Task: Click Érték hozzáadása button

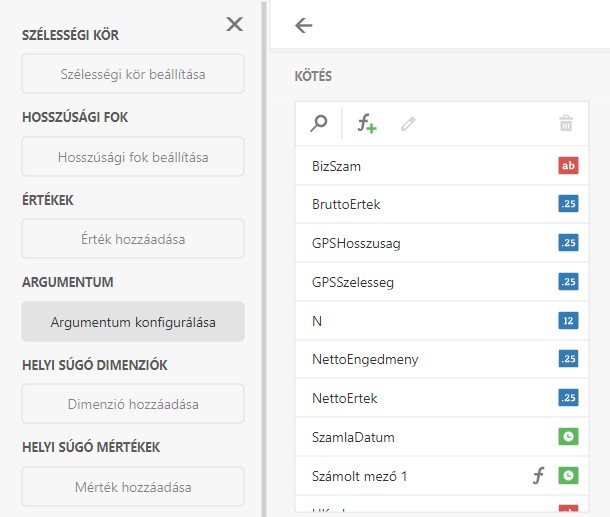Action: (133, 239)
